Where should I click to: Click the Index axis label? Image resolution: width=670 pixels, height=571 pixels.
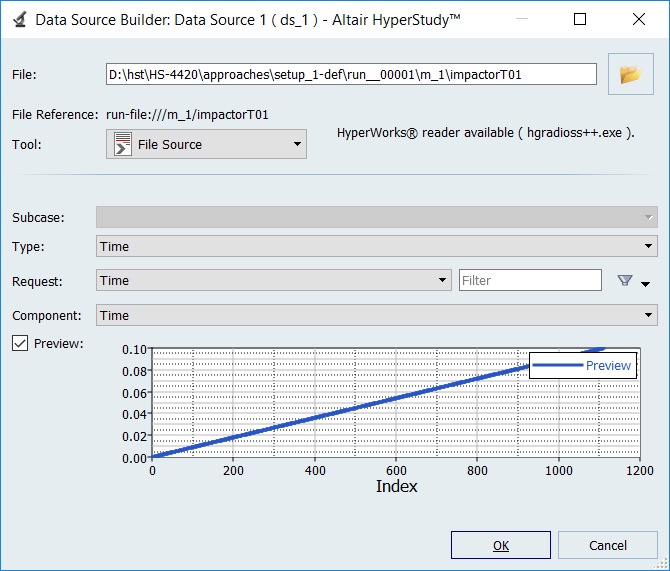397,486
